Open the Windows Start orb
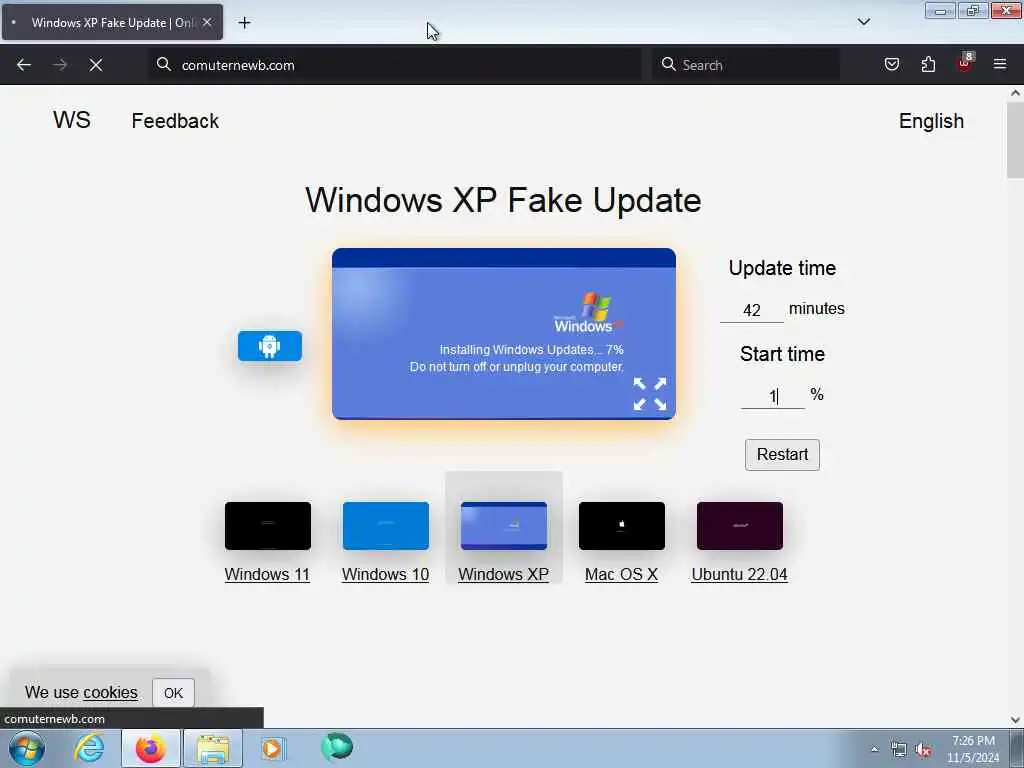The width and height of the screenshot is (1024, 768). (27, 748)
